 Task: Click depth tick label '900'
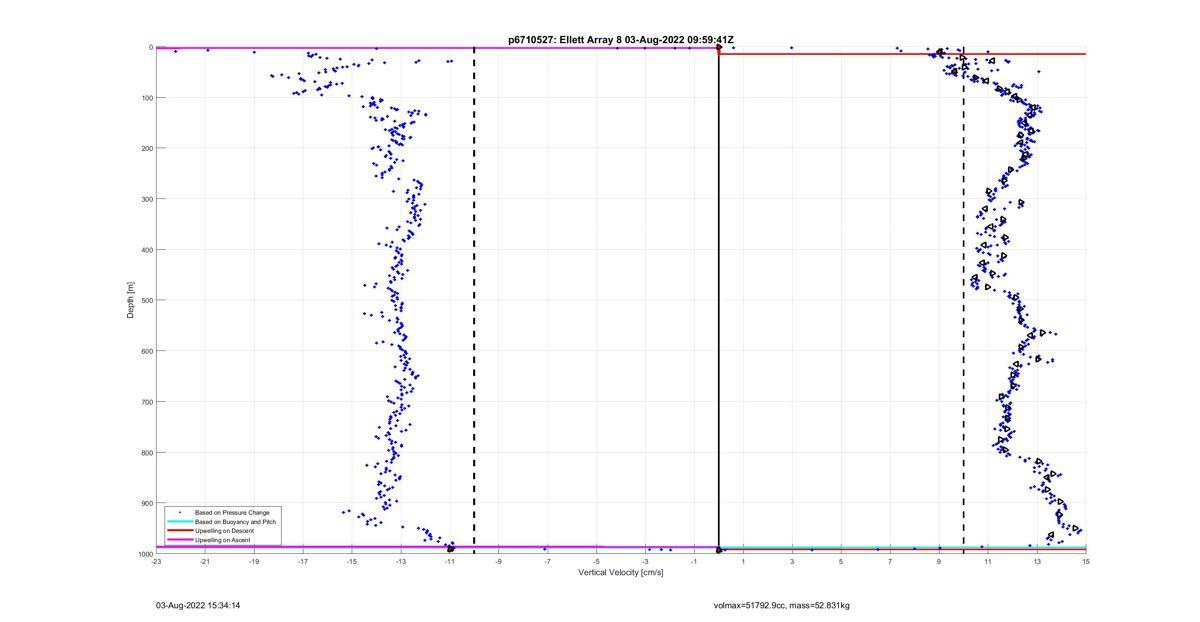pyautogui.click(x=146, y=503)
